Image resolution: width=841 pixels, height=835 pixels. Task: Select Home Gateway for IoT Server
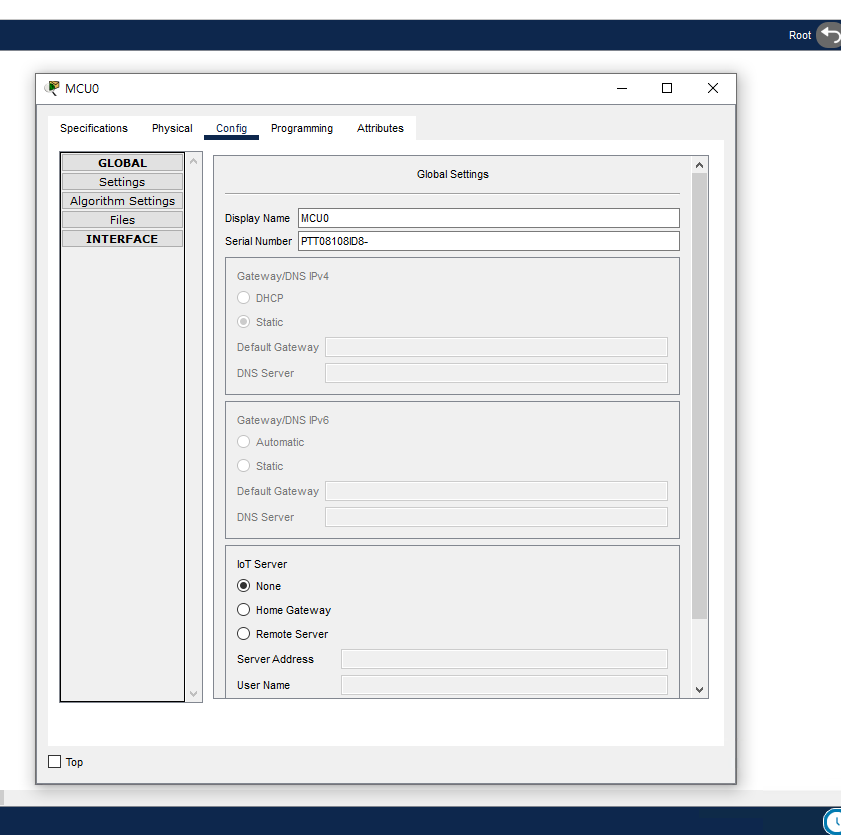click(x=244, y=610)
